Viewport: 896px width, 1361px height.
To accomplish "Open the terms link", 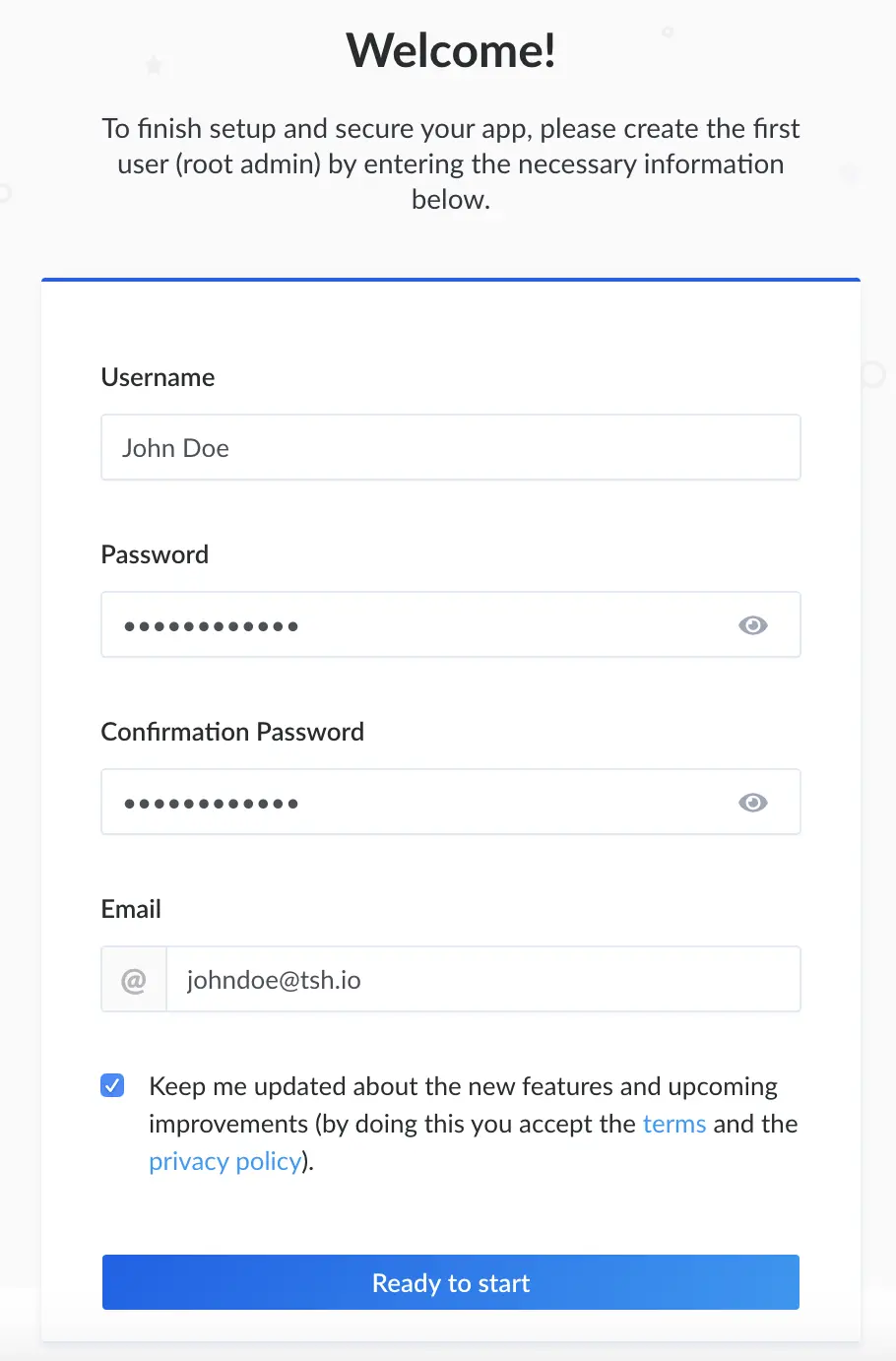I will 674,1124.
